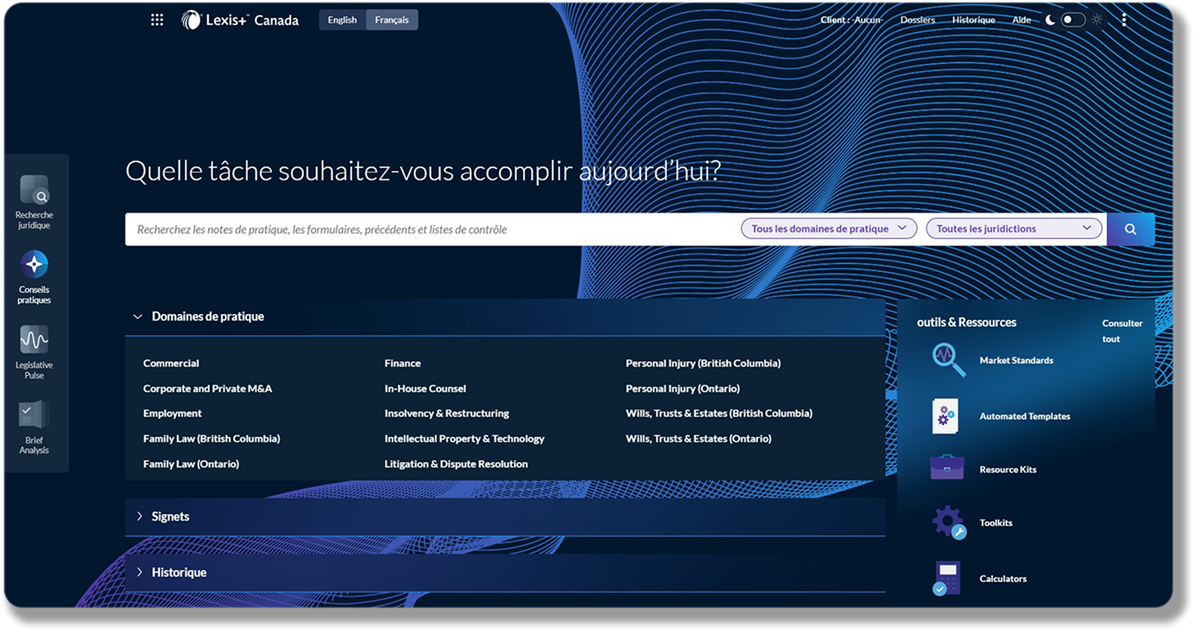Open the app grid launcher icon
This screenshot has height=635, width=1200.
tap(157, 20)
